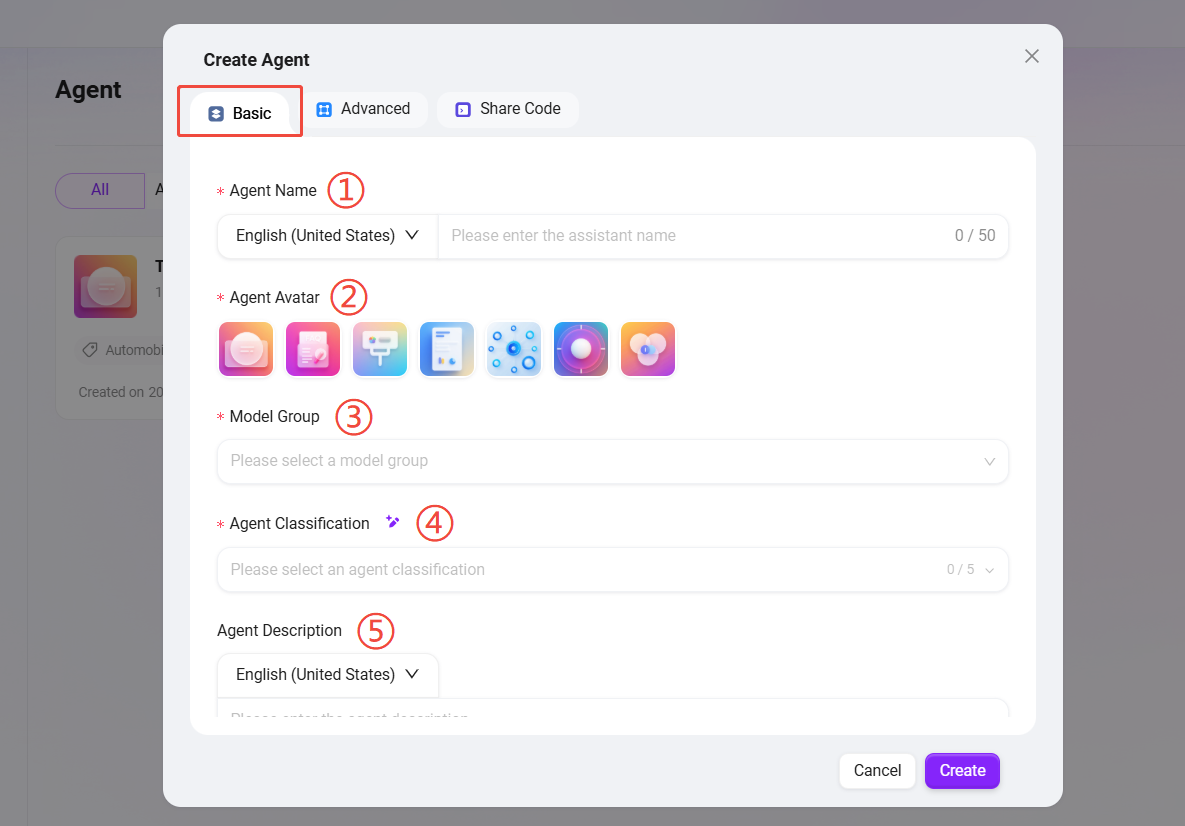Open Agent Name language dropdown
This screenshot has height=826, width=1185.
(327, 236)
